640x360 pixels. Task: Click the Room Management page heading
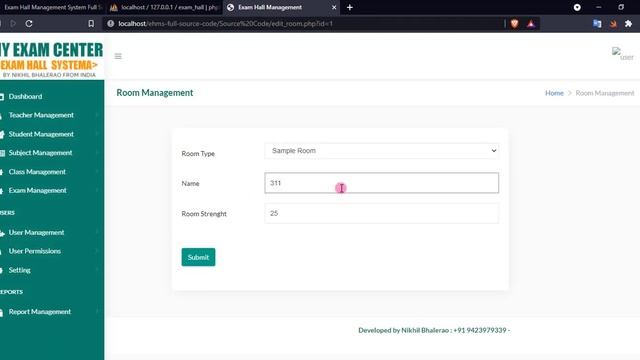click(155, 93)
